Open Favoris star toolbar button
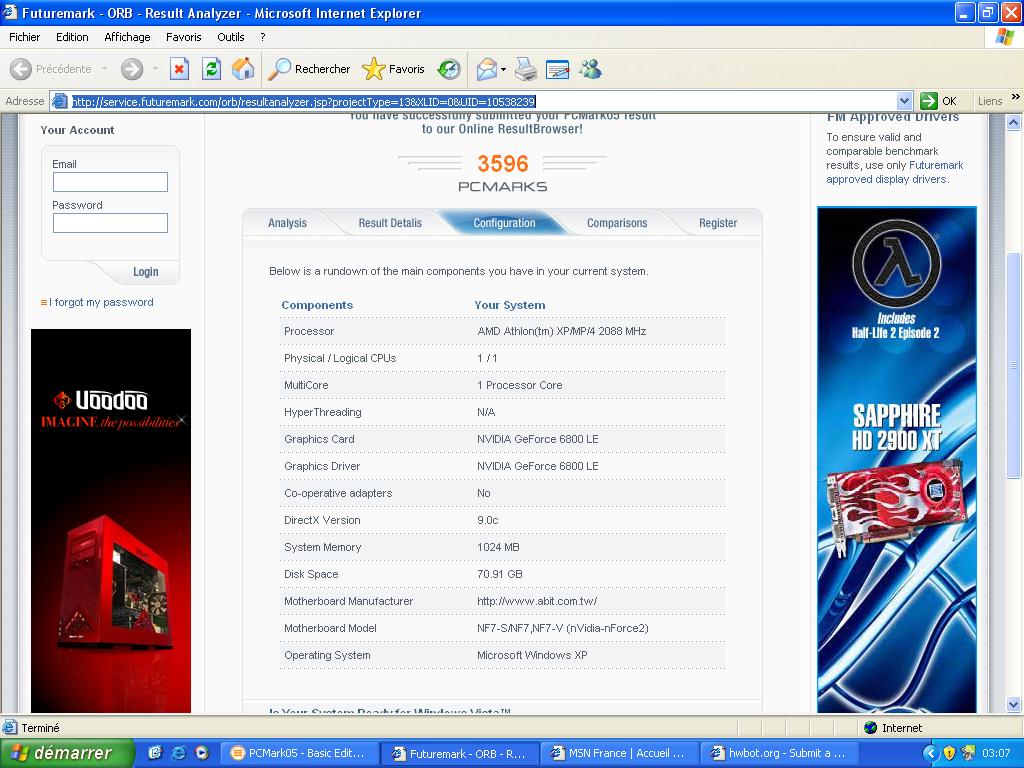The image size is (1024, 768). pos(393,69)
